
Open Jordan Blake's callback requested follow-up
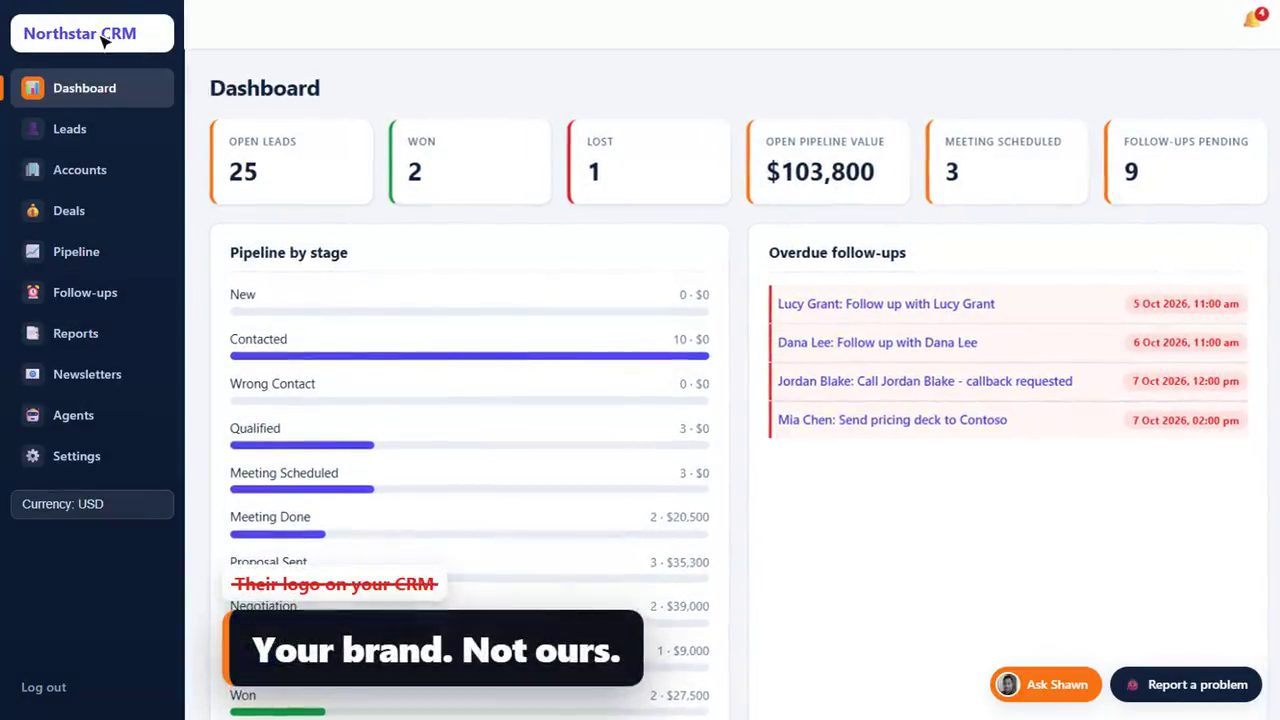tap(1008, 381)
